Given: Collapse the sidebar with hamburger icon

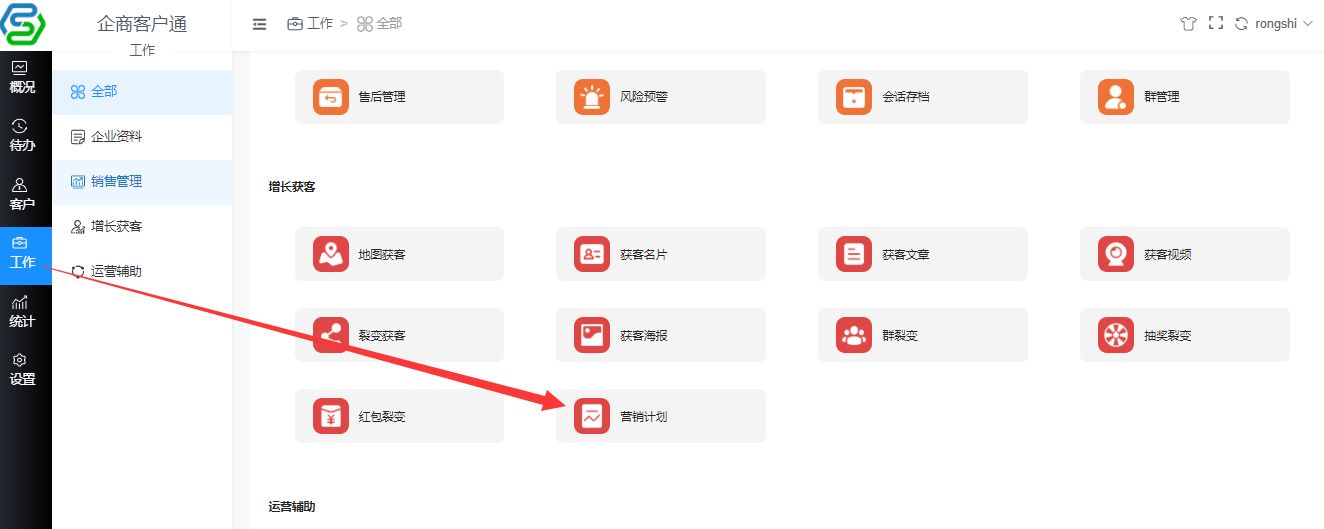Looking at the screenshot, I should 259,24.
